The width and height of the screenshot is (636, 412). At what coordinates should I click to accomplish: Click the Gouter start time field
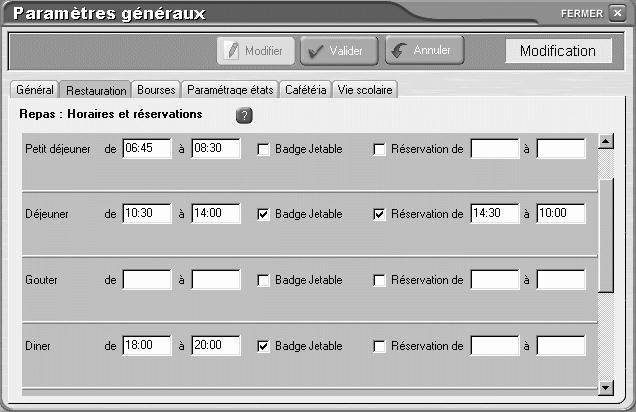click(x=147, y=279)
